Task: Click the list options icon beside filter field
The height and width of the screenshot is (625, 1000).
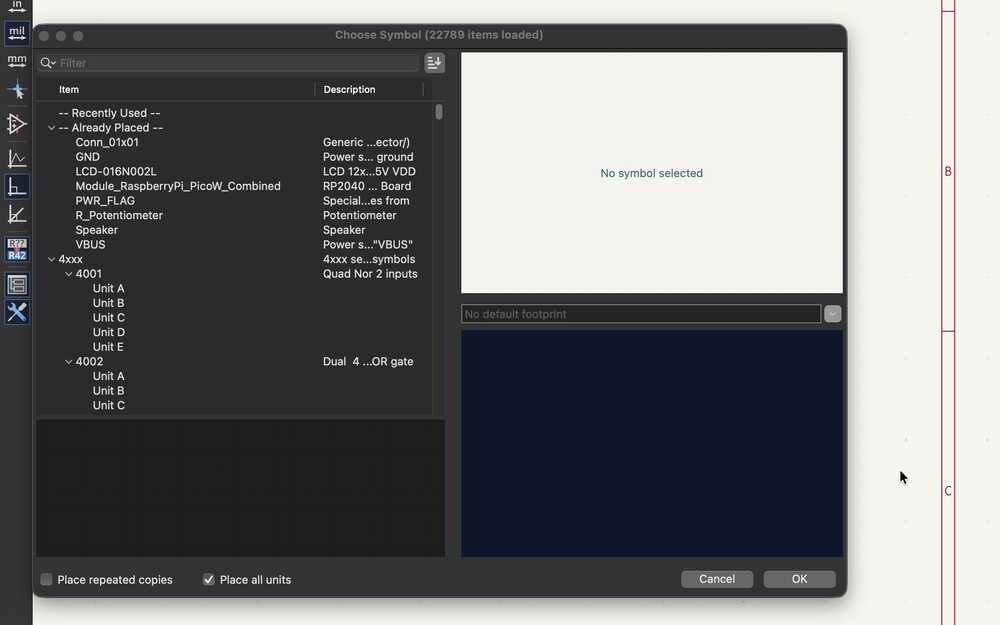Action: coord(433,62)
